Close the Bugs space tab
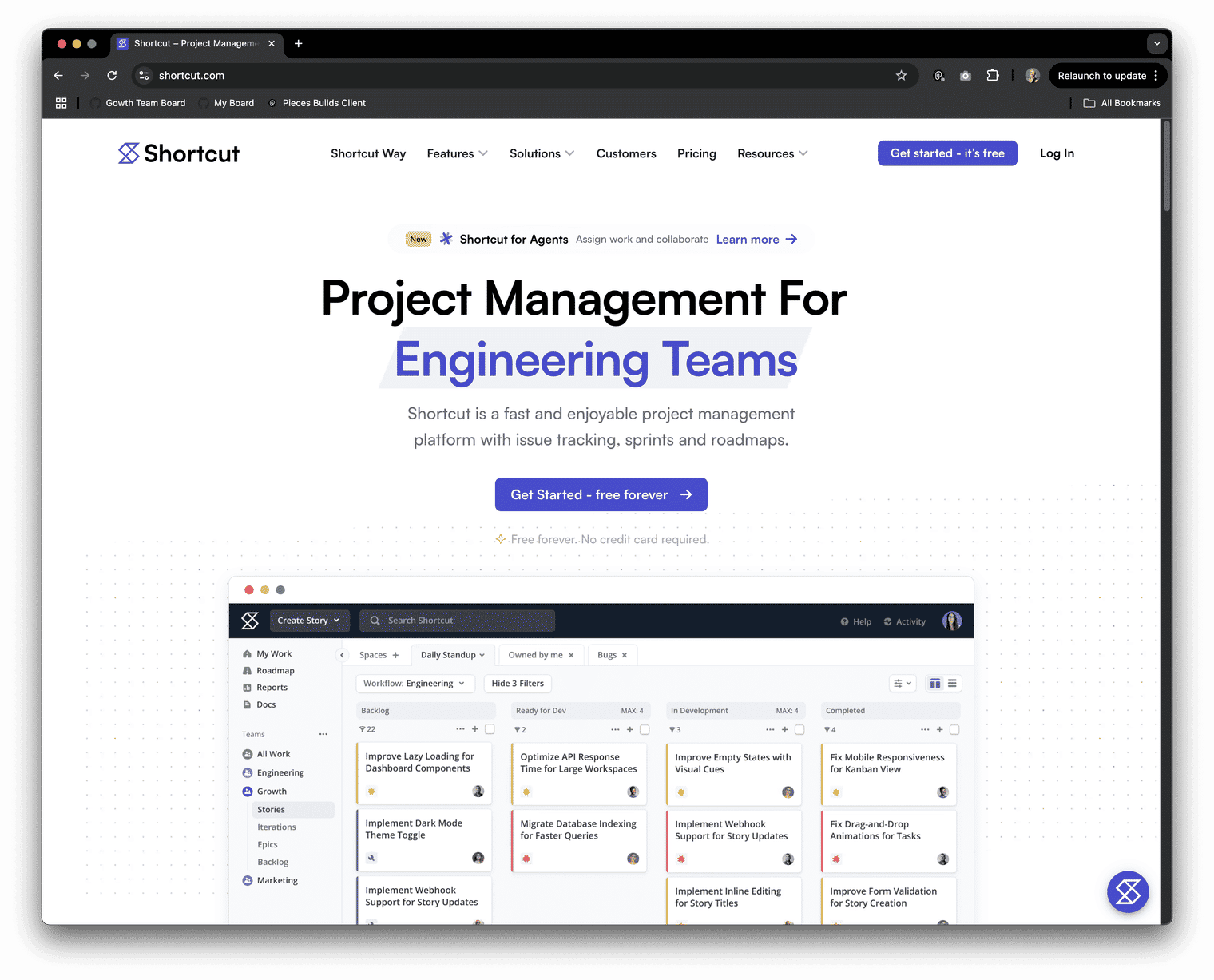This screenshot has width=1214, height=980. (625, 655)
